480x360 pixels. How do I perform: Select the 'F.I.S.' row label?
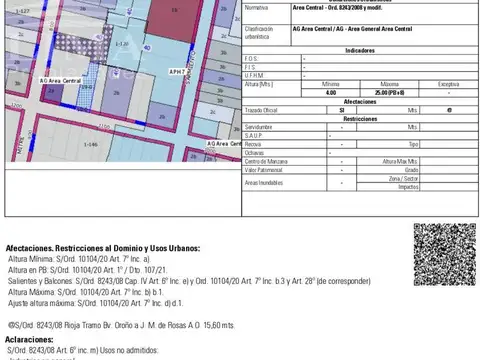[250, 67]
